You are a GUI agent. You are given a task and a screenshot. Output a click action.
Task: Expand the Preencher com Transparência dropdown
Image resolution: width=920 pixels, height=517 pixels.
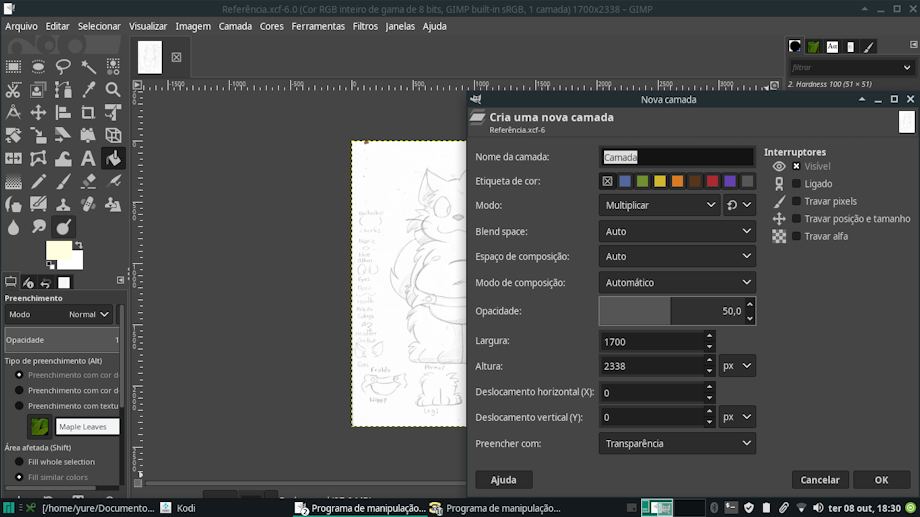(x=677, y=444)
